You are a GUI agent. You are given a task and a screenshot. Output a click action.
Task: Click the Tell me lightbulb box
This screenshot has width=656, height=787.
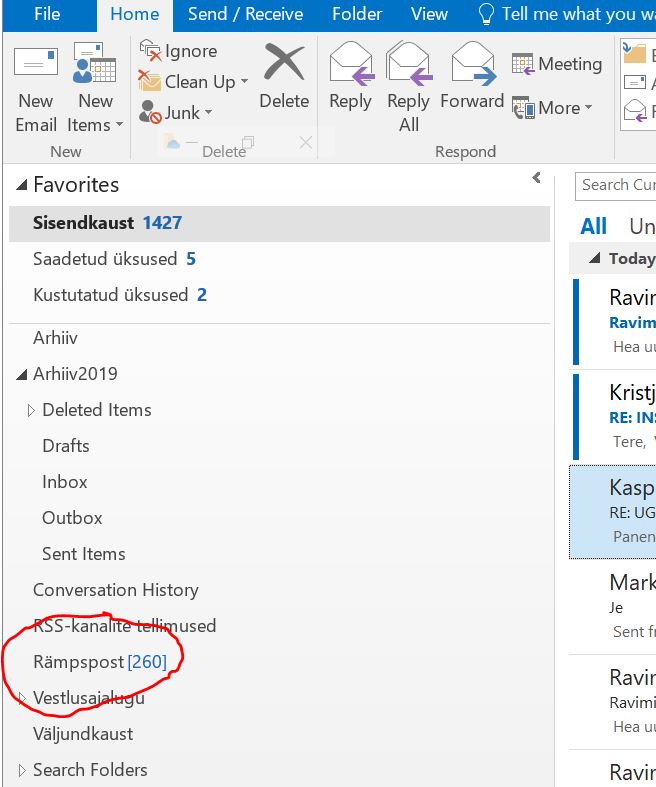(x=567, y=14)
